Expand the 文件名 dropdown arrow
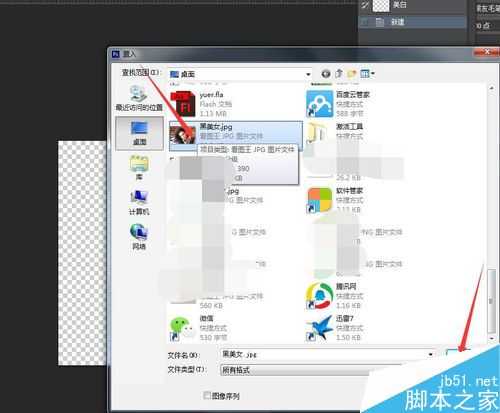Screen dimensions: 500x413 [431, 354]
